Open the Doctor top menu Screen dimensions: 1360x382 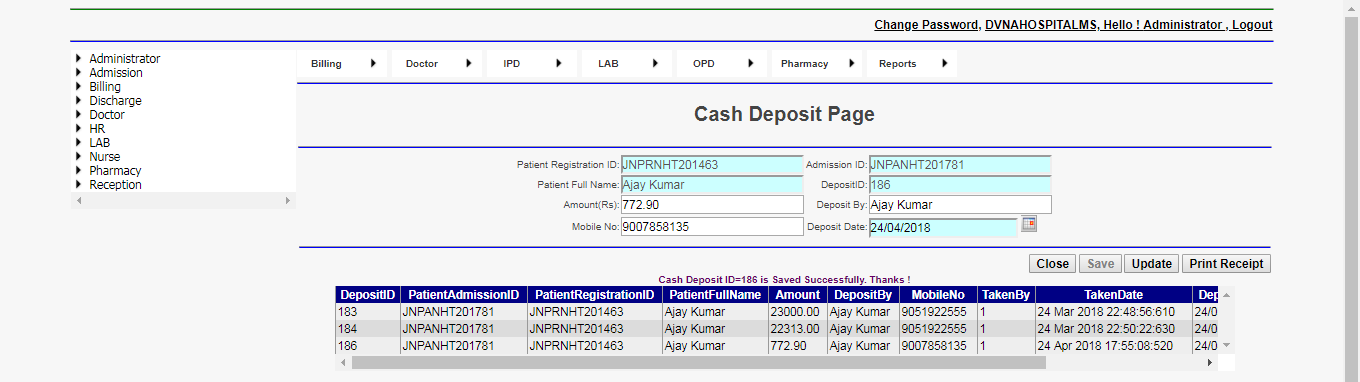(x=437, y=64)
